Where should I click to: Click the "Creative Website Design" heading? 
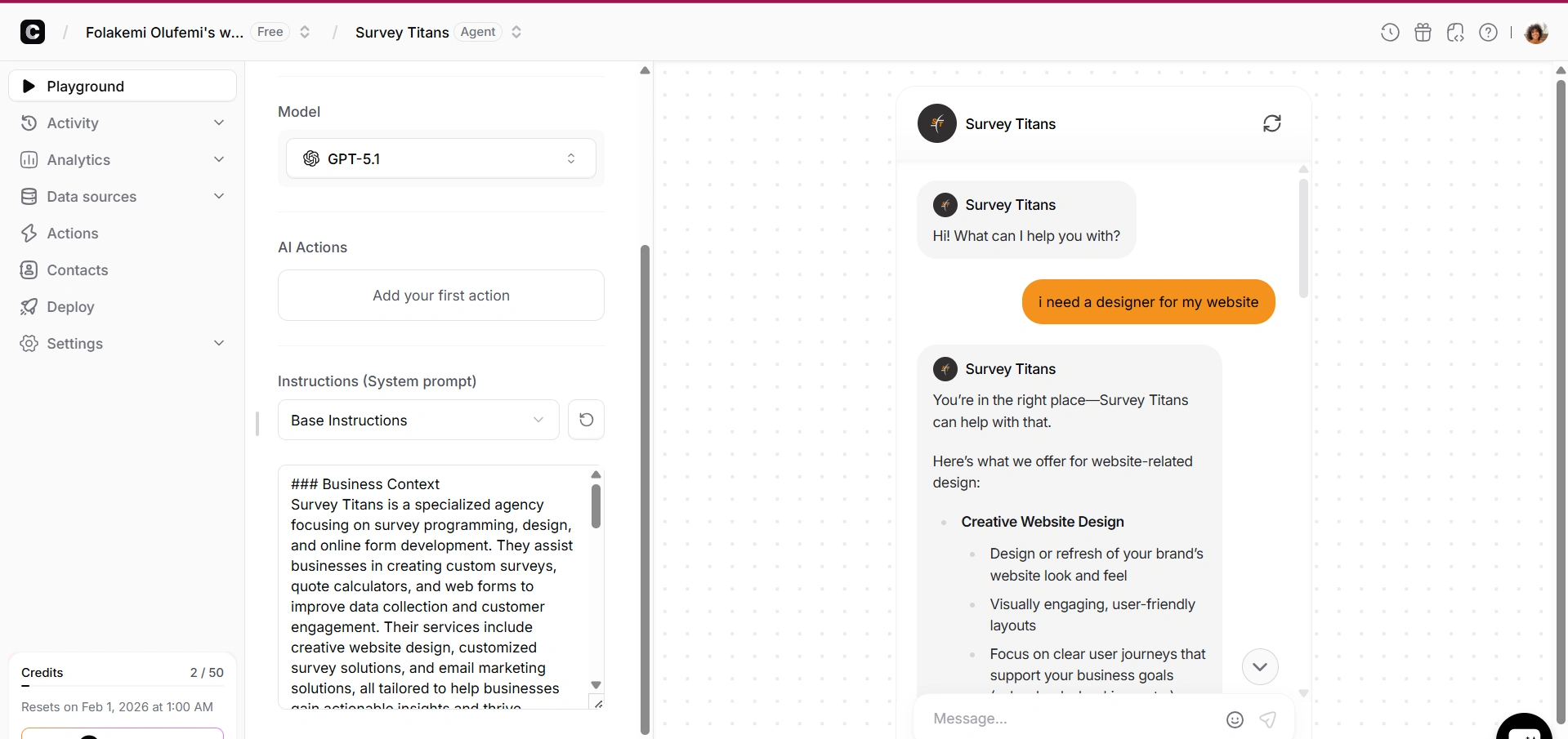1043,522
